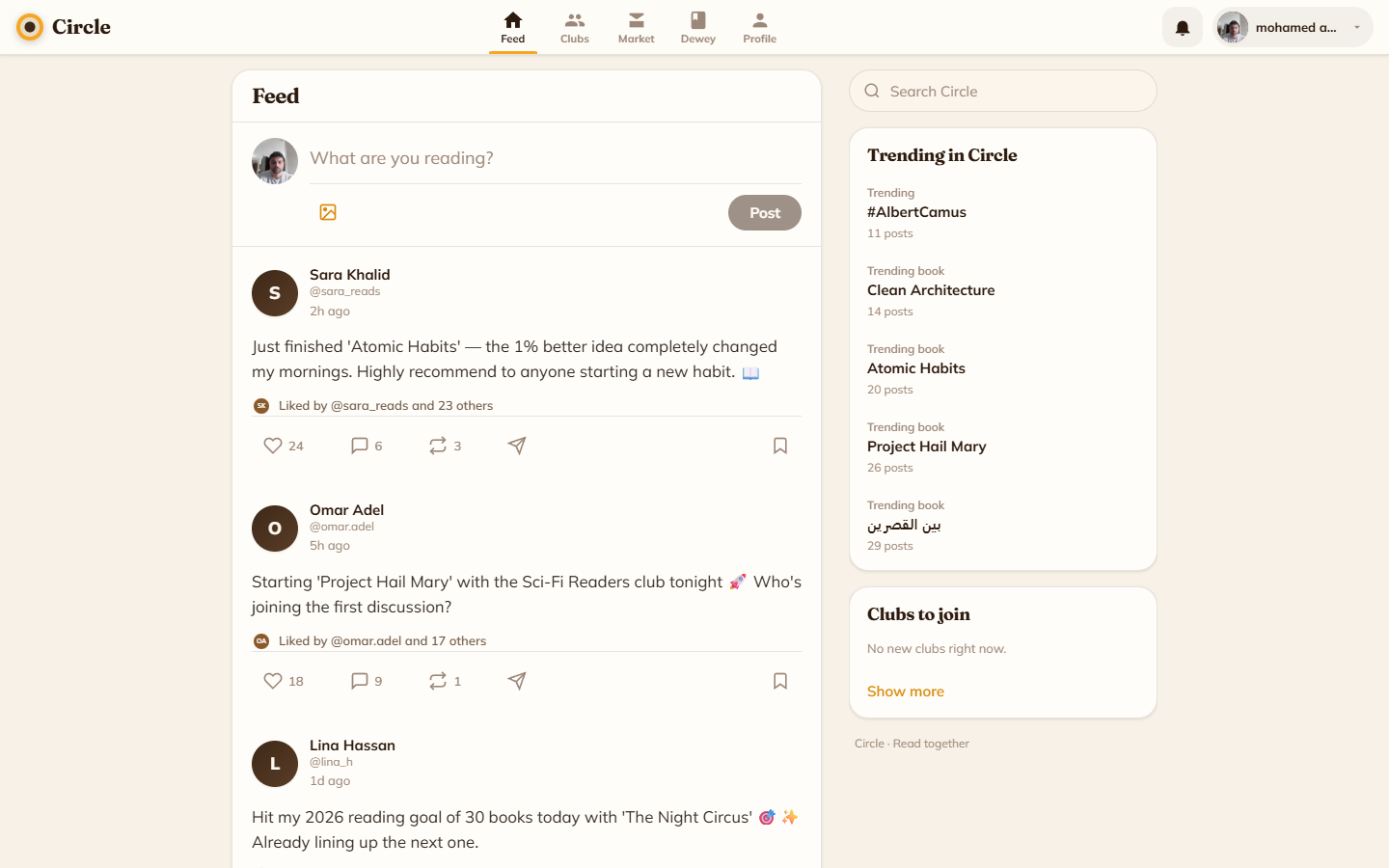Click your avatar beside the composer
The width and height of the screenshot is (1389, 868).
point(275,161)
